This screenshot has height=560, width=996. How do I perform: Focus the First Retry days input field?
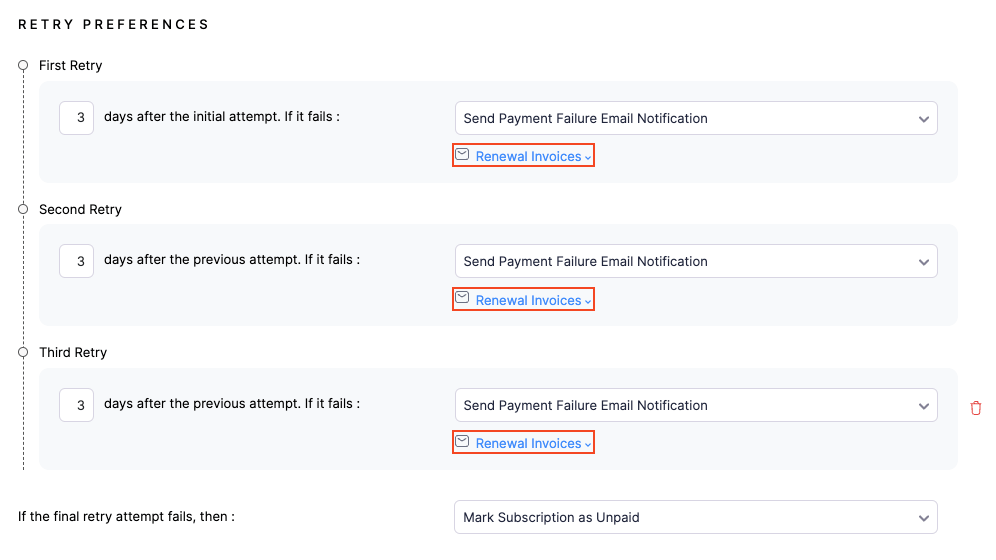point(77,118)
